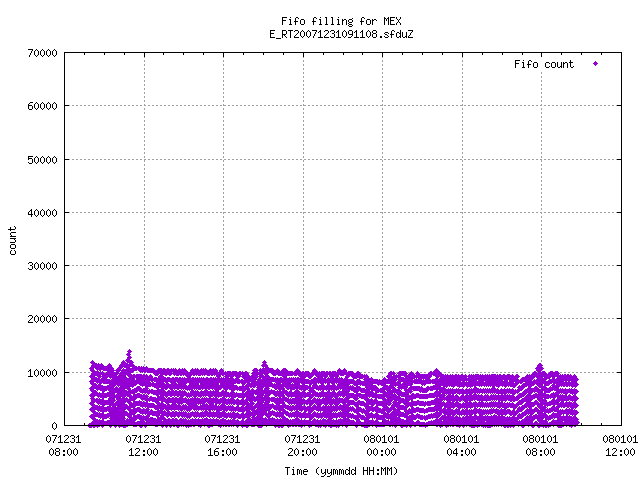Click the x-axis tick label 080101 12:00
The image size is (640, 480).
(620, 445)
